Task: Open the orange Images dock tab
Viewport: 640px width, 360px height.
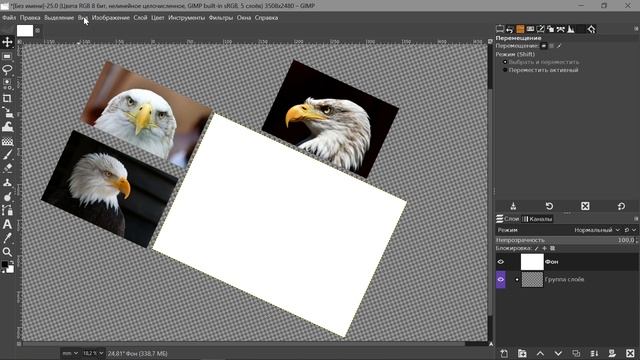Action: pos(520,29)
